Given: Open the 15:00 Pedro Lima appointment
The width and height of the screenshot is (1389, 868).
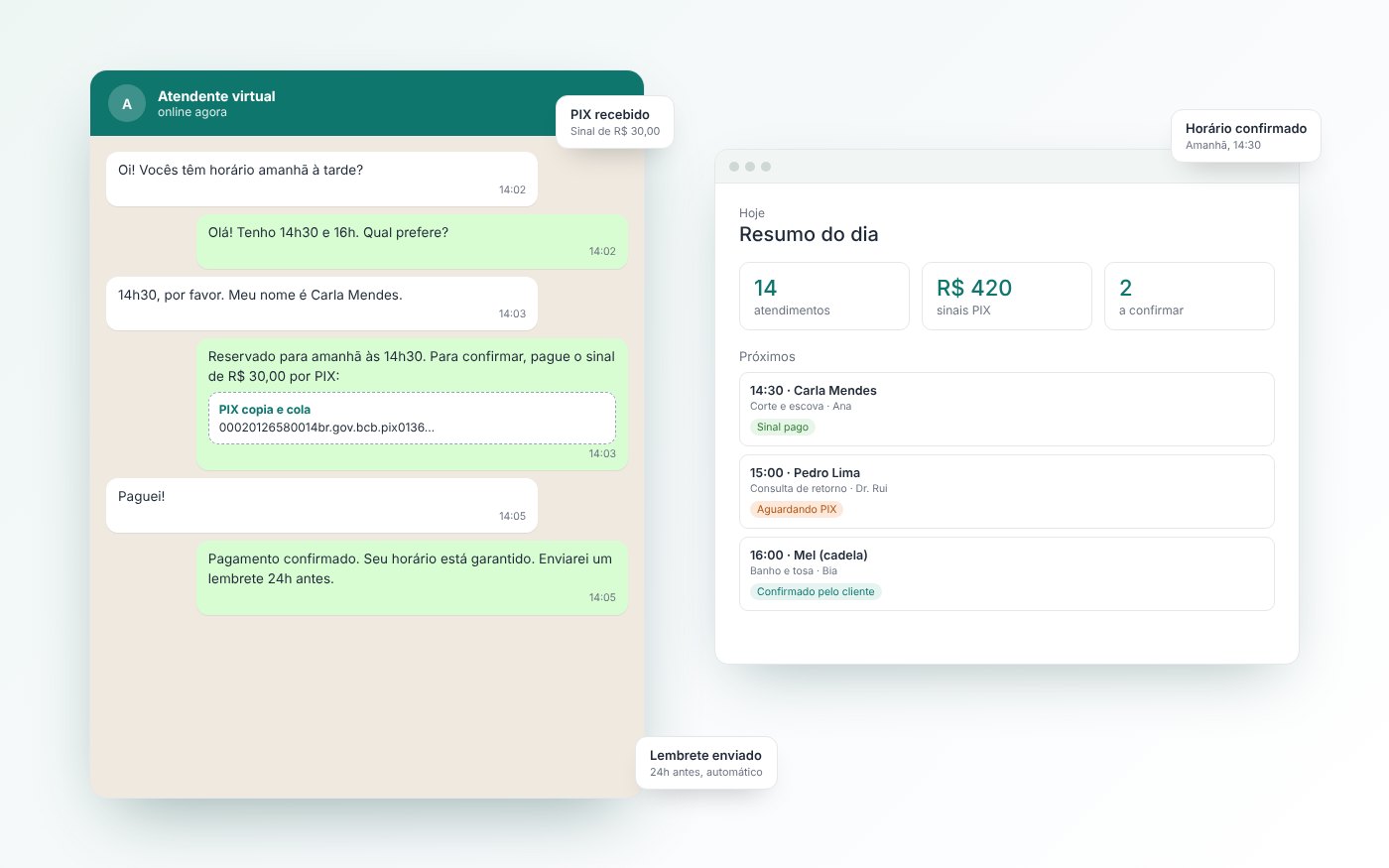Looking at the screenshot, I should pos(1007,491).
